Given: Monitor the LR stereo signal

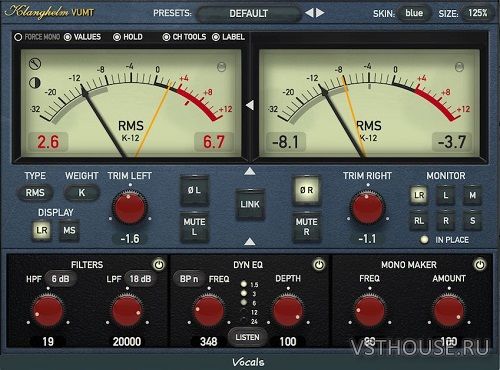Looking at the screenshot, I should click(x=419, y=195).
